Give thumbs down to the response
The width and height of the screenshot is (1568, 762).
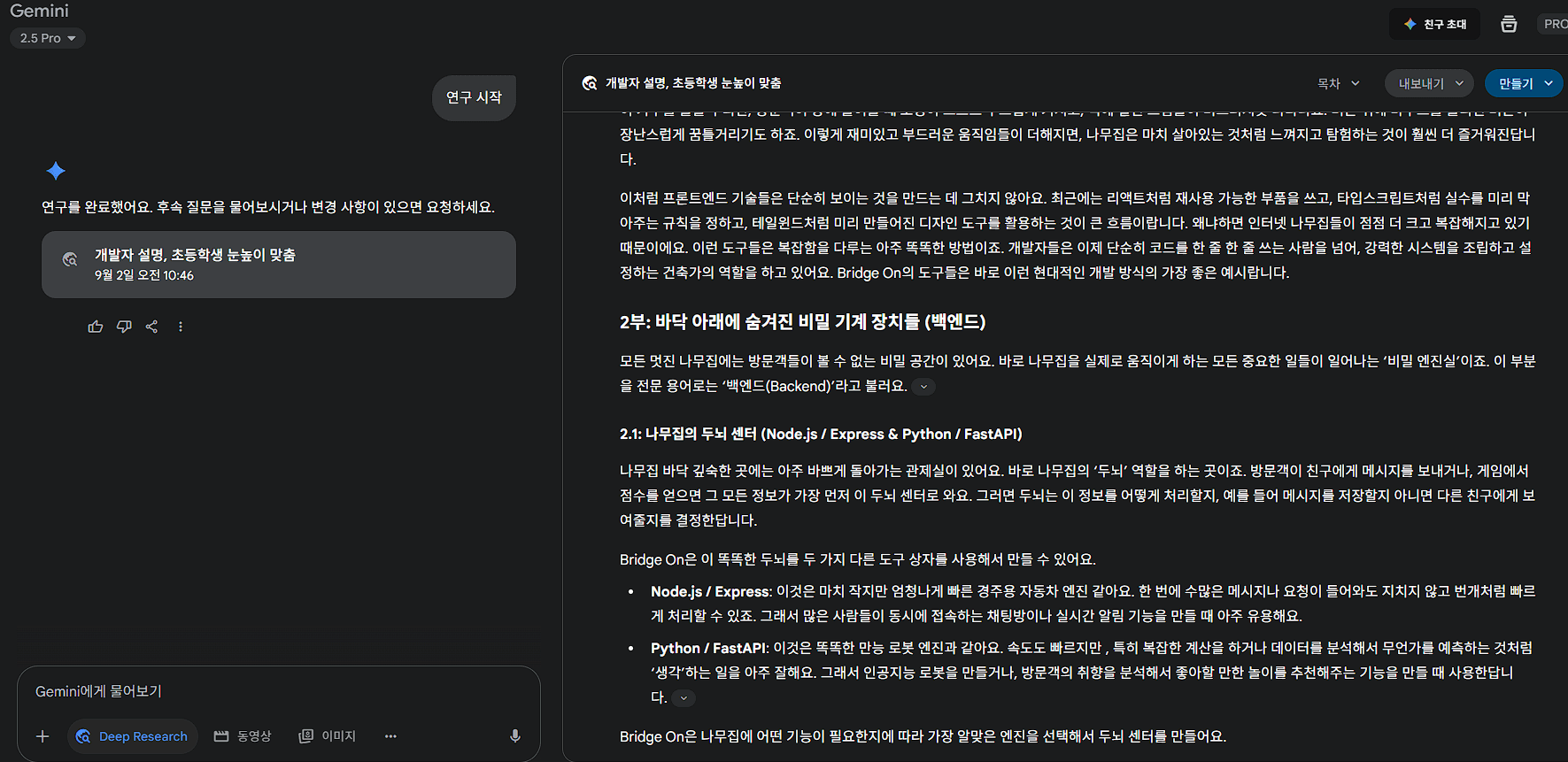(x=124, y=327)
